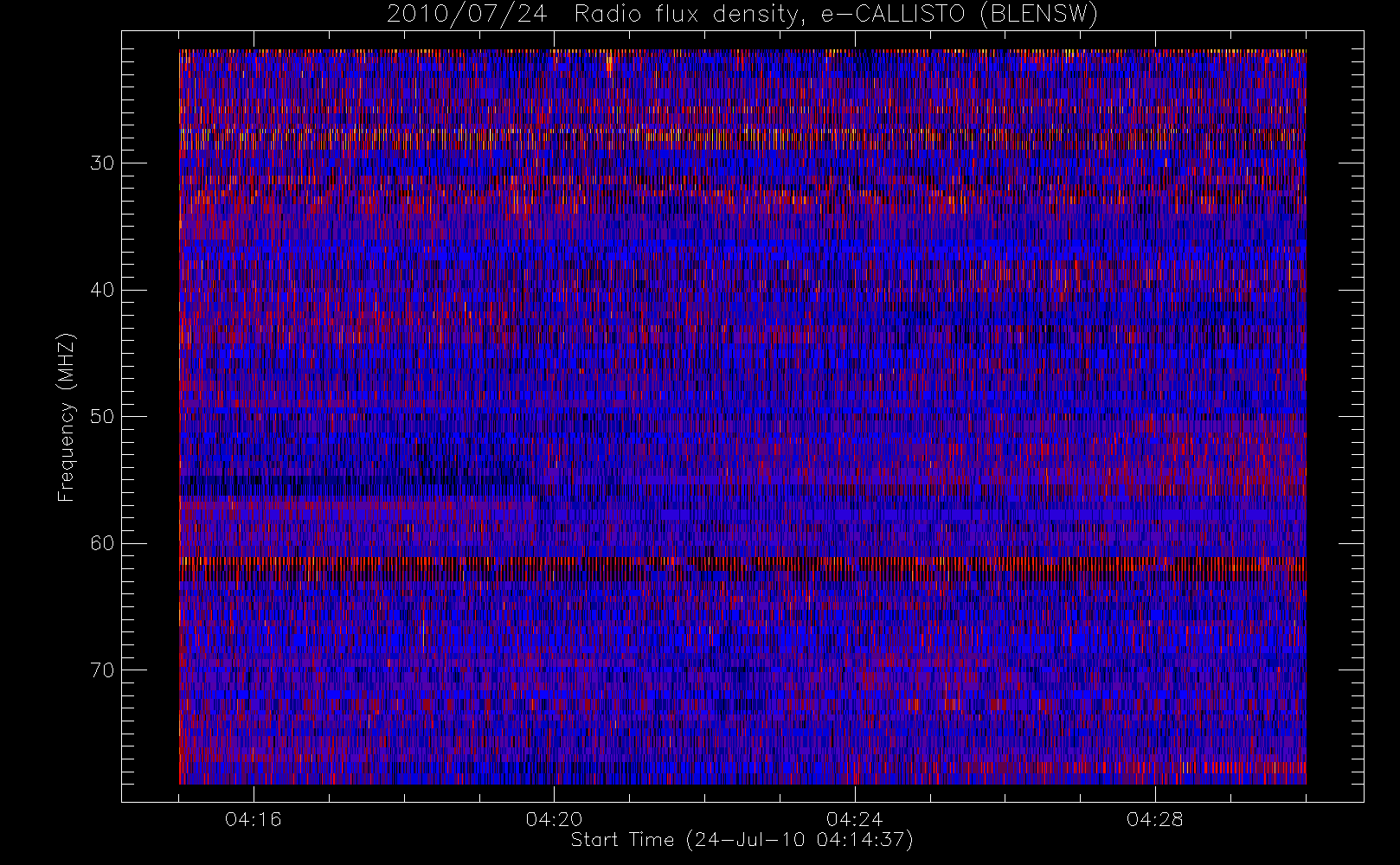Click the "Frequency (MHZ)" axis label
The width and height of the screenshot is (1400, 865).
point(66,418)
